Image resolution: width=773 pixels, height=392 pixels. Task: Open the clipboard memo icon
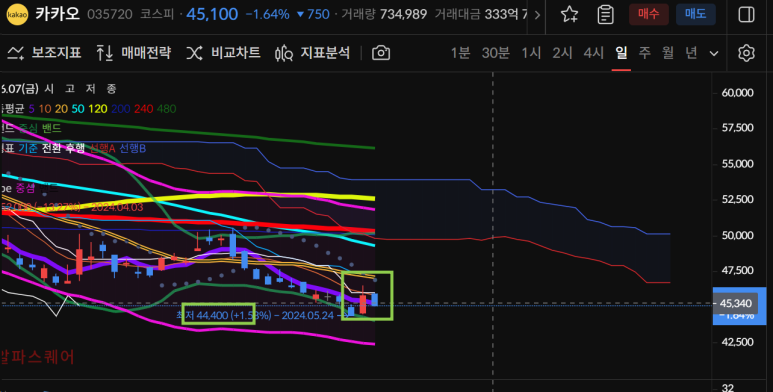605,14
